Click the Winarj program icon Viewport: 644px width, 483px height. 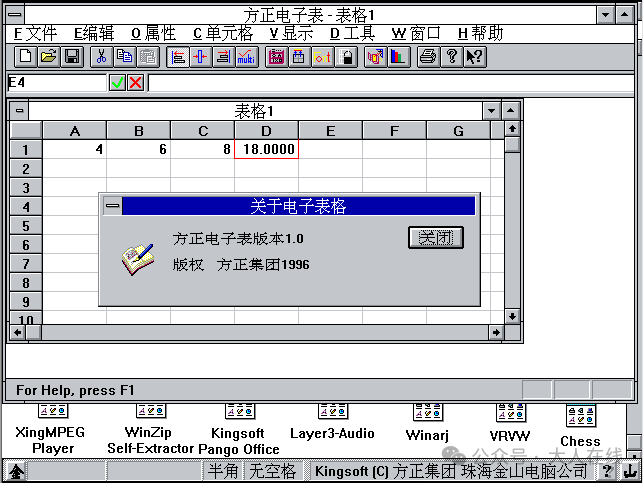pos(428,412)
